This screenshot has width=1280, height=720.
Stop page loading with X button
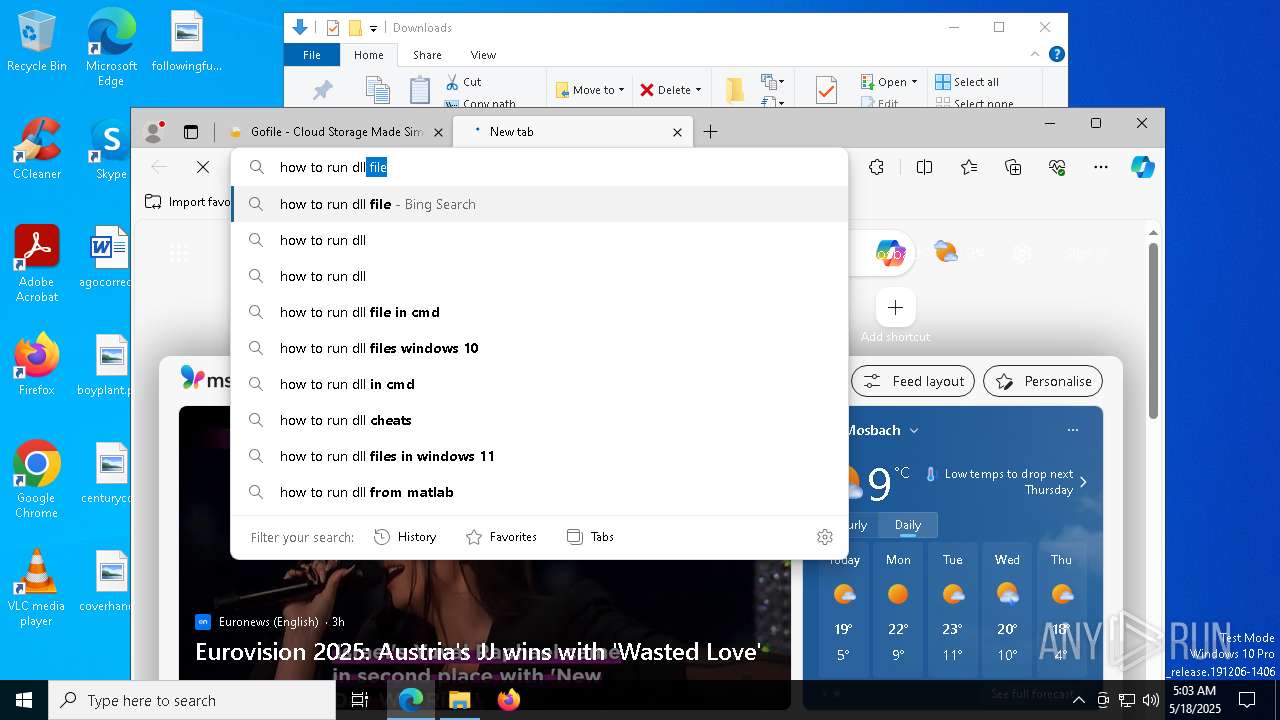203,167
